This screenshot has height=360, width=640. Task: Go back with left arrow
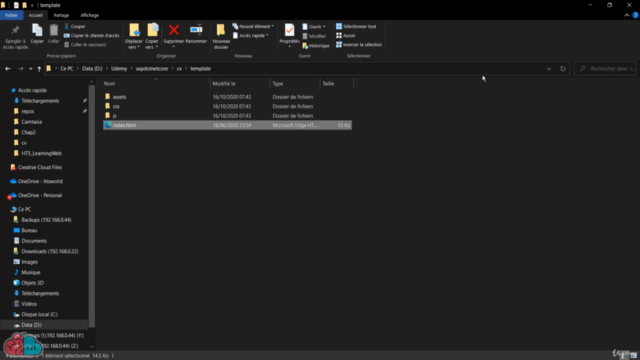tap(8, 69)
